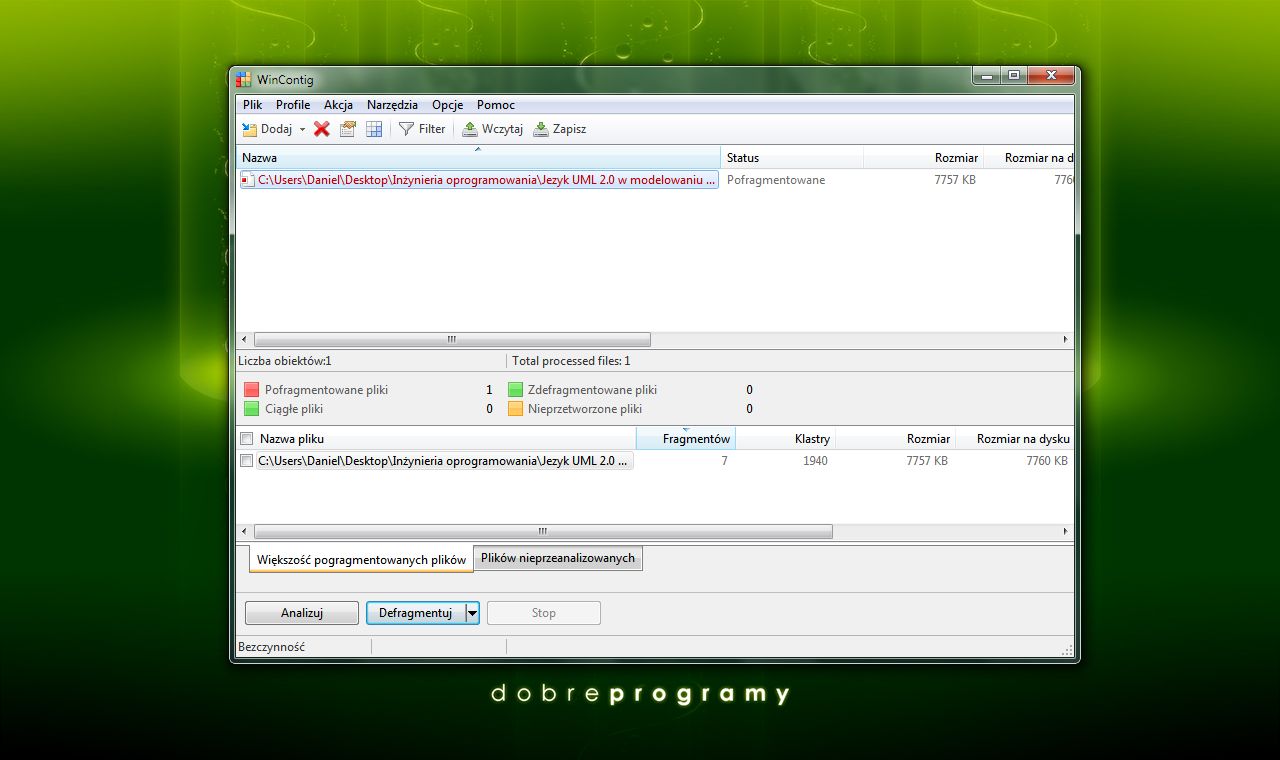
Task: Sort by the Status column header
Action: click(x=792, y=158)
